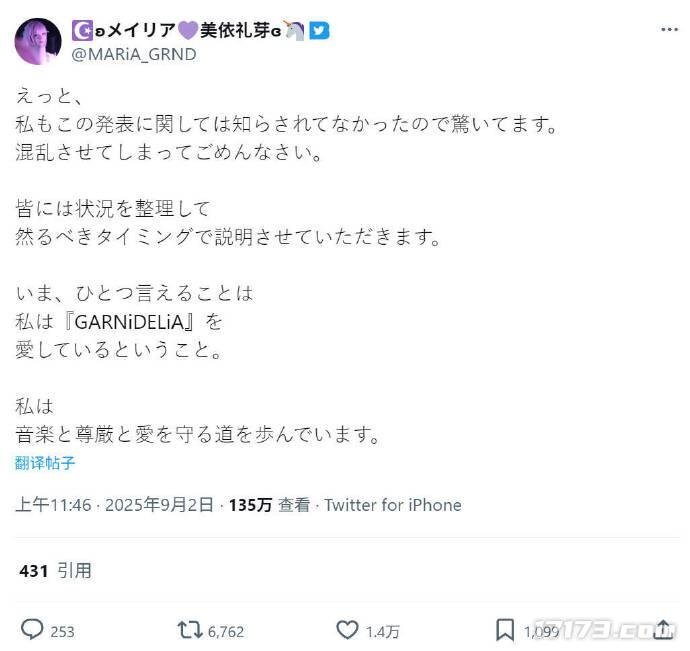Click the reply speech bubble icon

[32, 630]
